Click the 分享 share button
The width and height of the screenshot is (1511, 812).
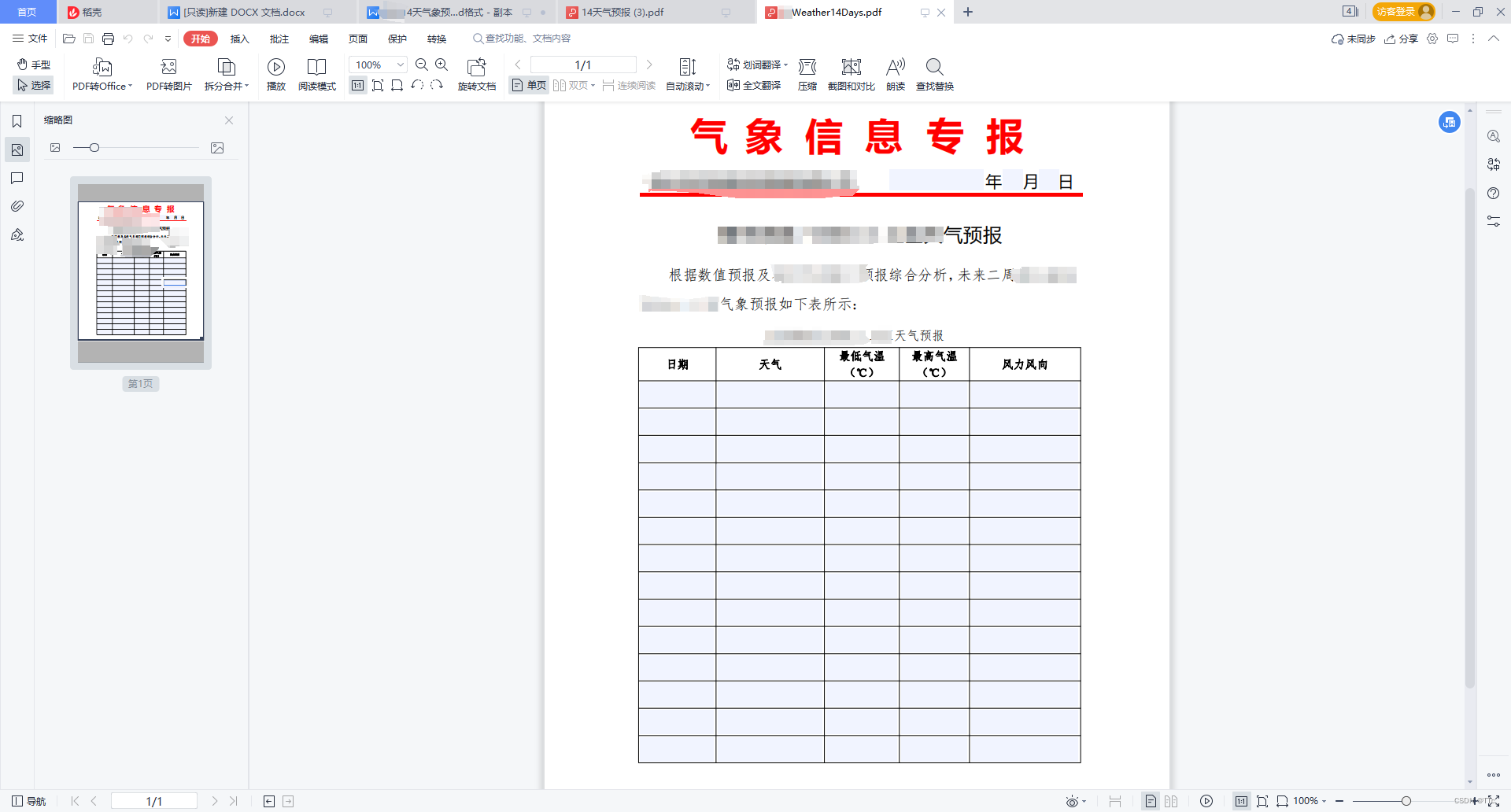1402,38
